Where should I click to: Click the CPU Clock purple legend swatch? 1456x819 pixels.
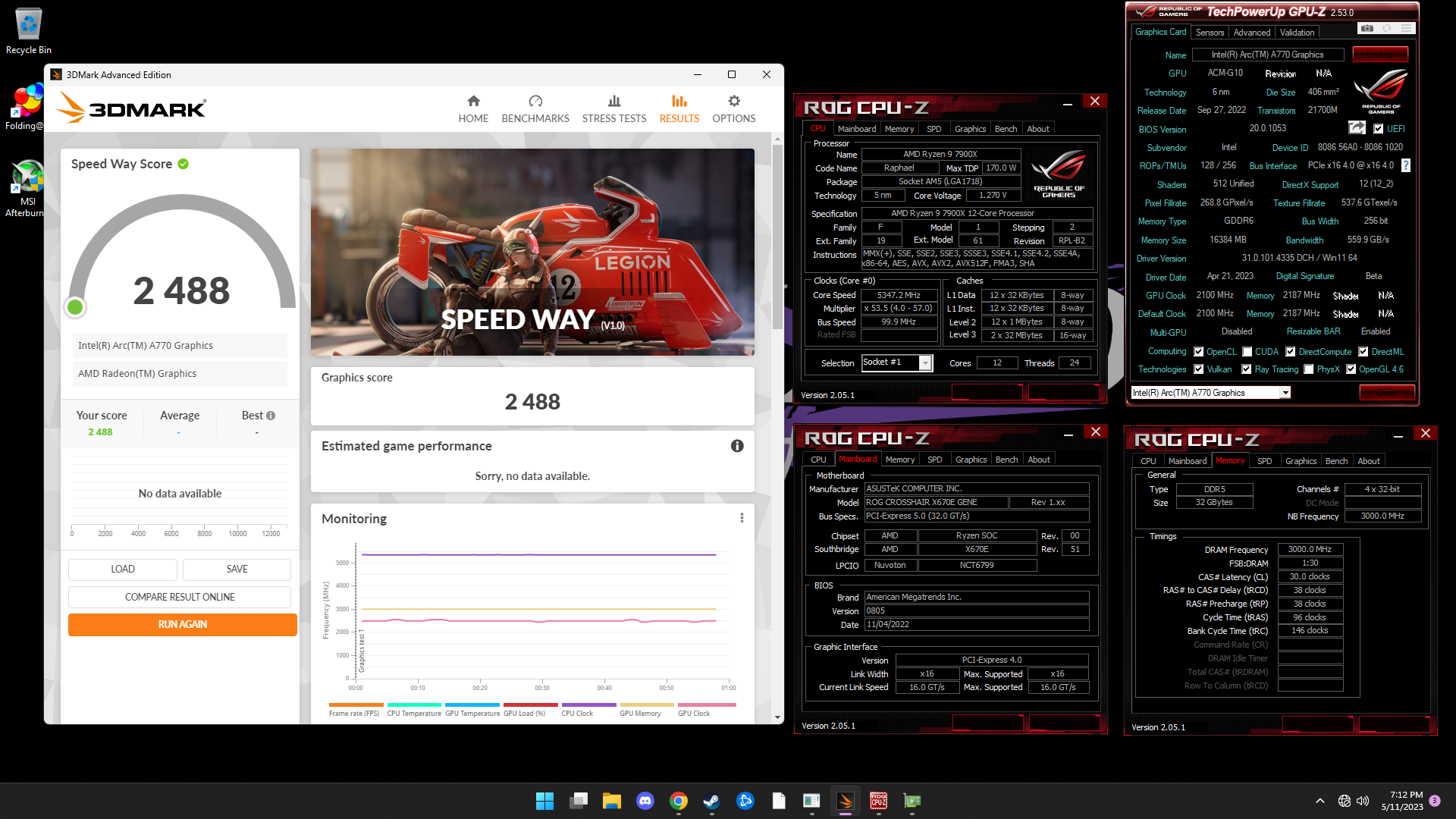(588, 705)
